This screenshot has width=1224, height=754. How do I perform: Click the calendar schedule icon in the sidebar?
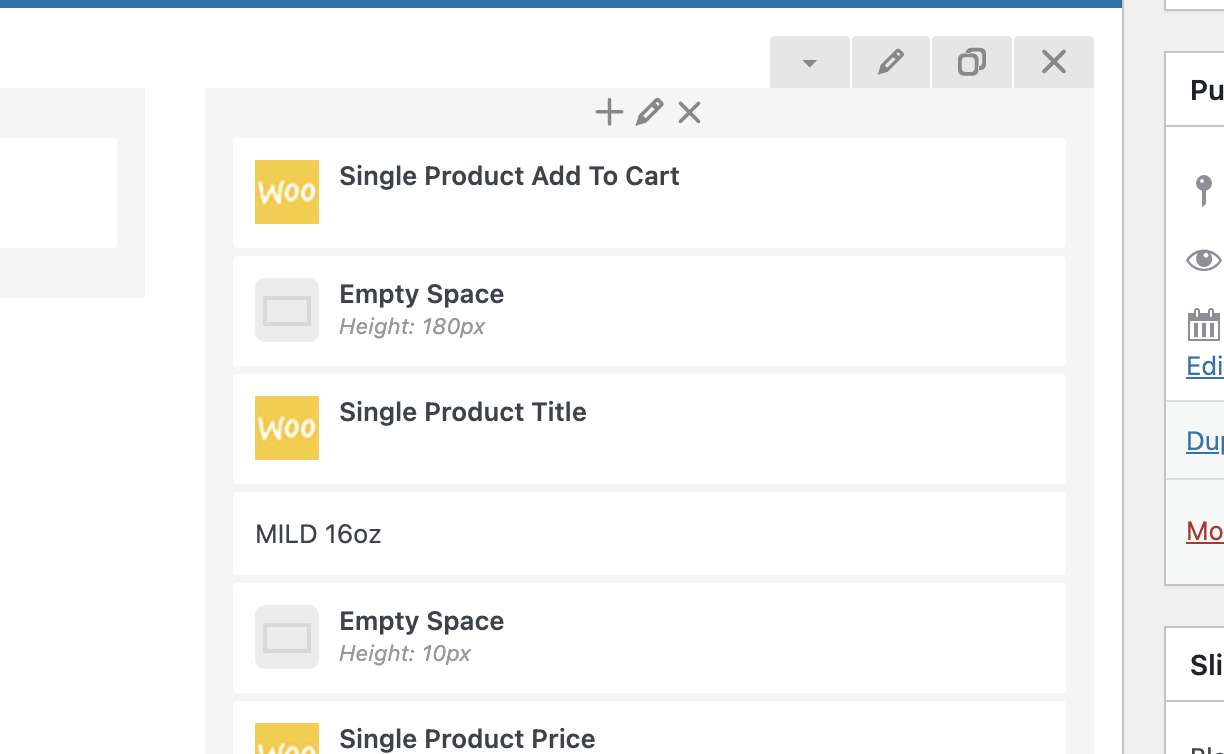tap(1204, 325)
